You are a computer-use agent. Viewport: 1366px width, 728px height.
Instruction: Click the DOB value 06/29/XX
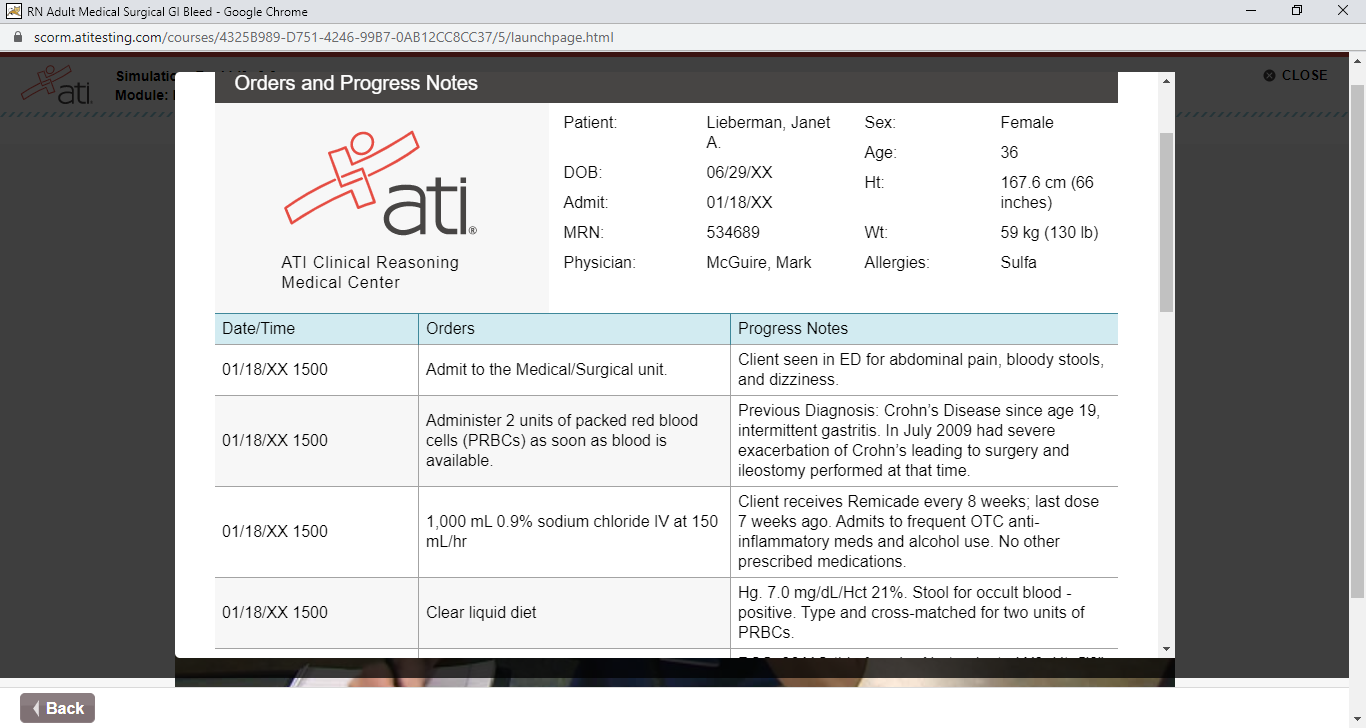click(x=739, y=173)
